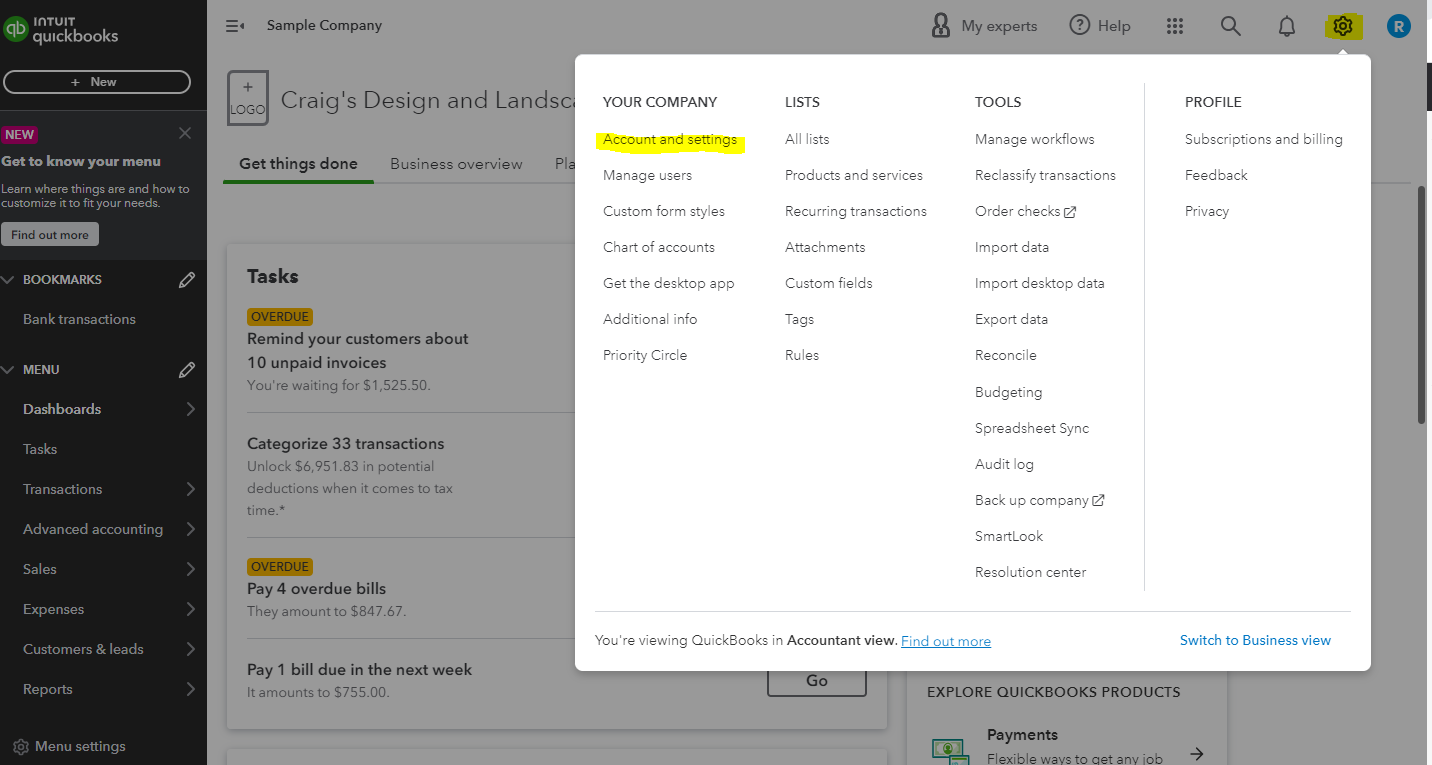Edit bookmarks with the pencil icon
The width and height of the screenshot is (1432, 765).
point(187,280)
